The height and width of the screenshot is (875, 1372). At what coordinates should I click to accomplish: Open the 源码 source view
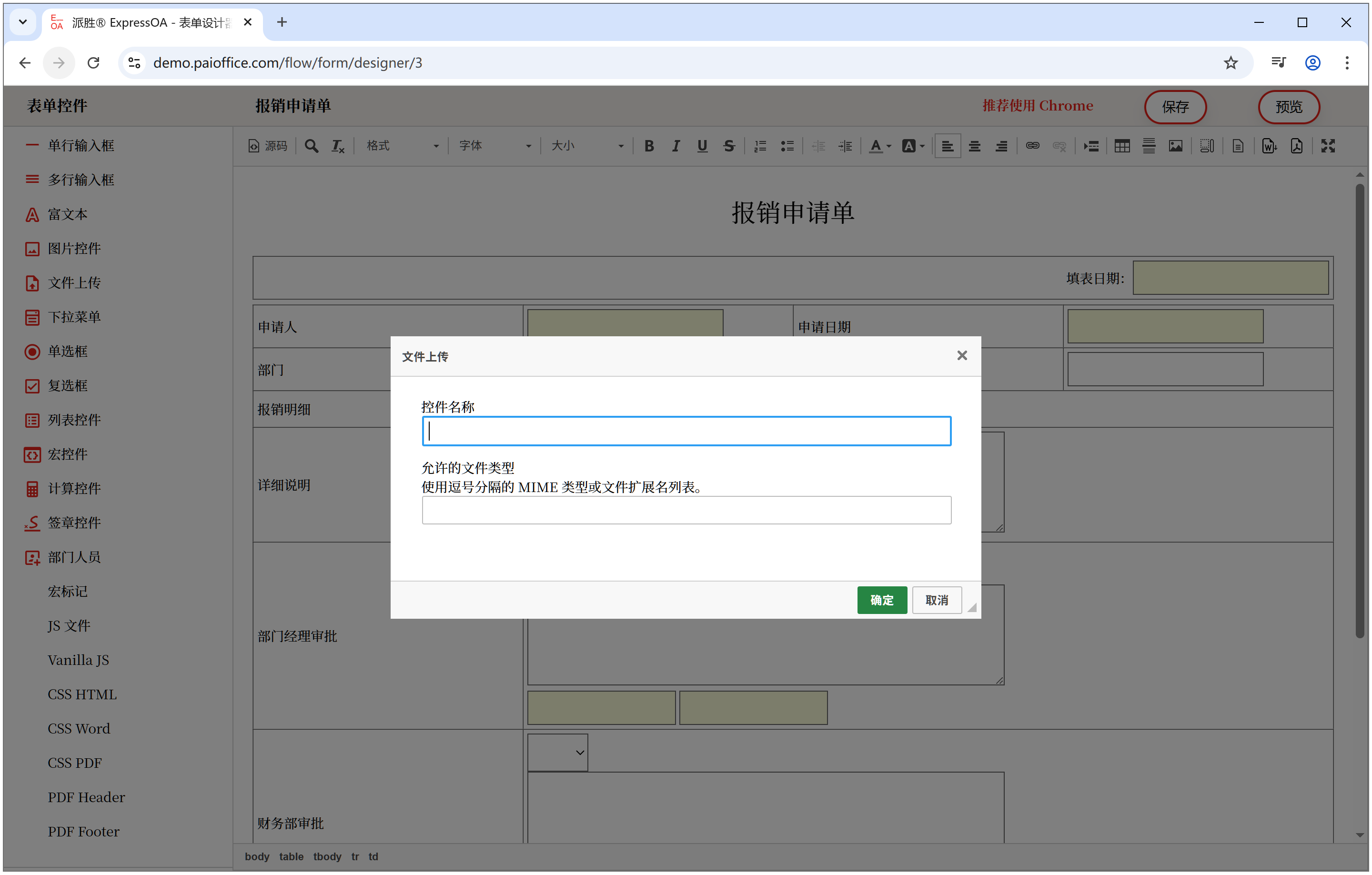click(x=268, y=146)
